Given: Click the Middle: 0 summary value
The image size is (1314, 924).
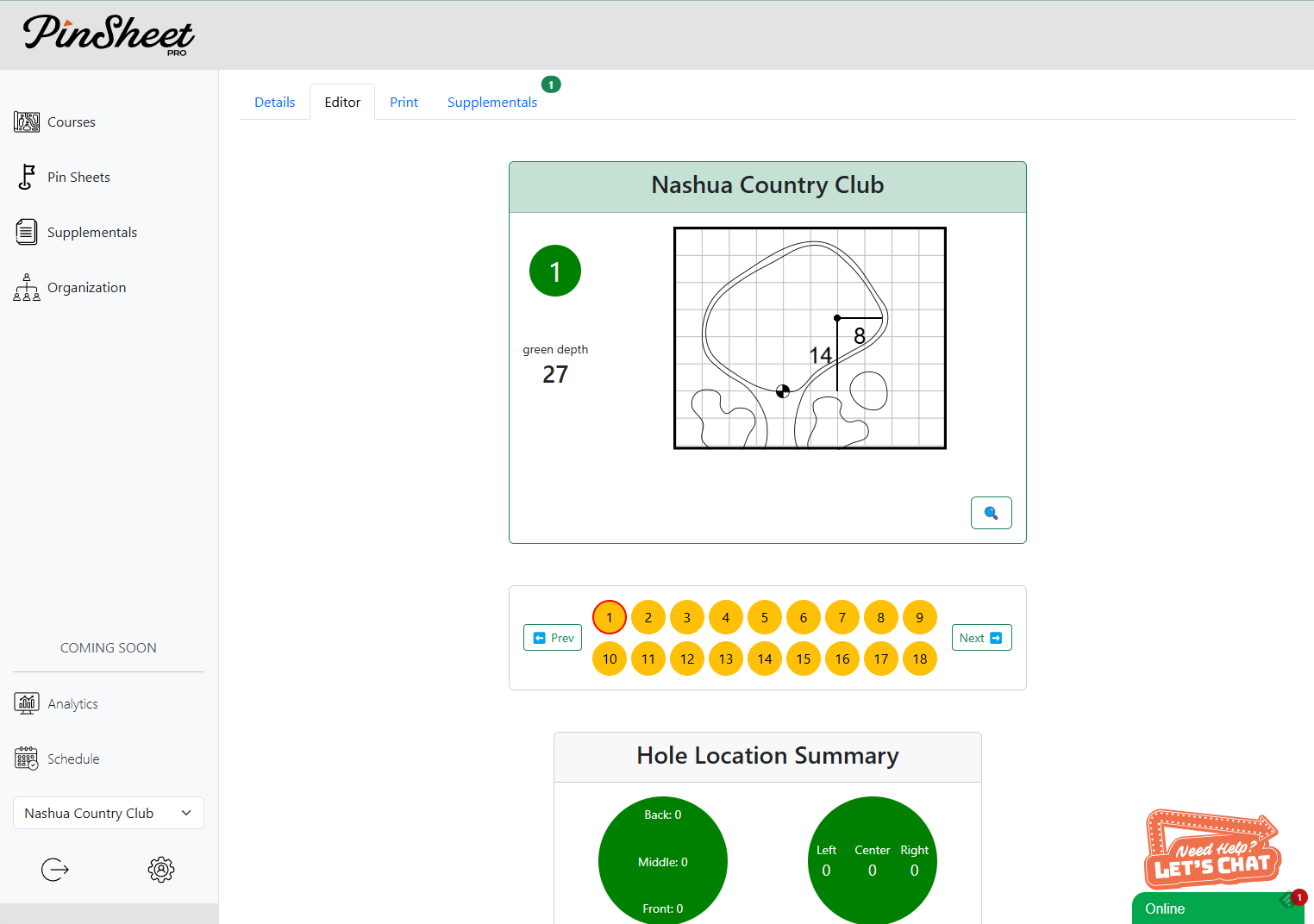Looking at the screenshot, I should click(x=663, y=862).
